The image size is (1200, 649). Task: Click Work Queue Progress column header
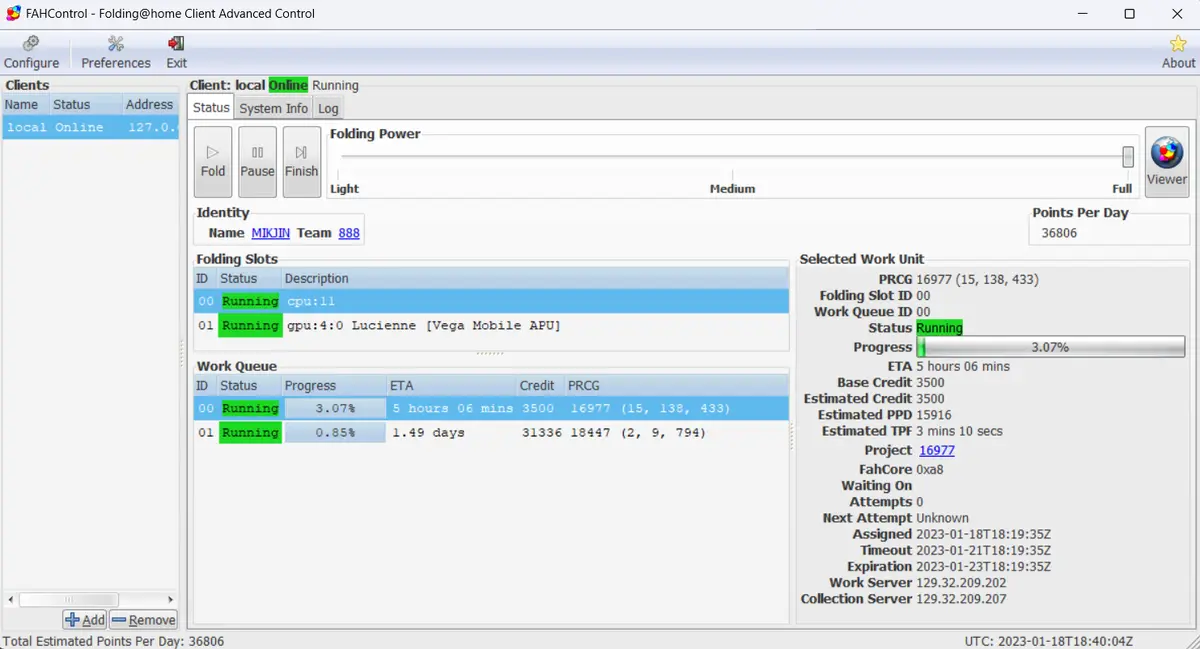click(334, 385)
